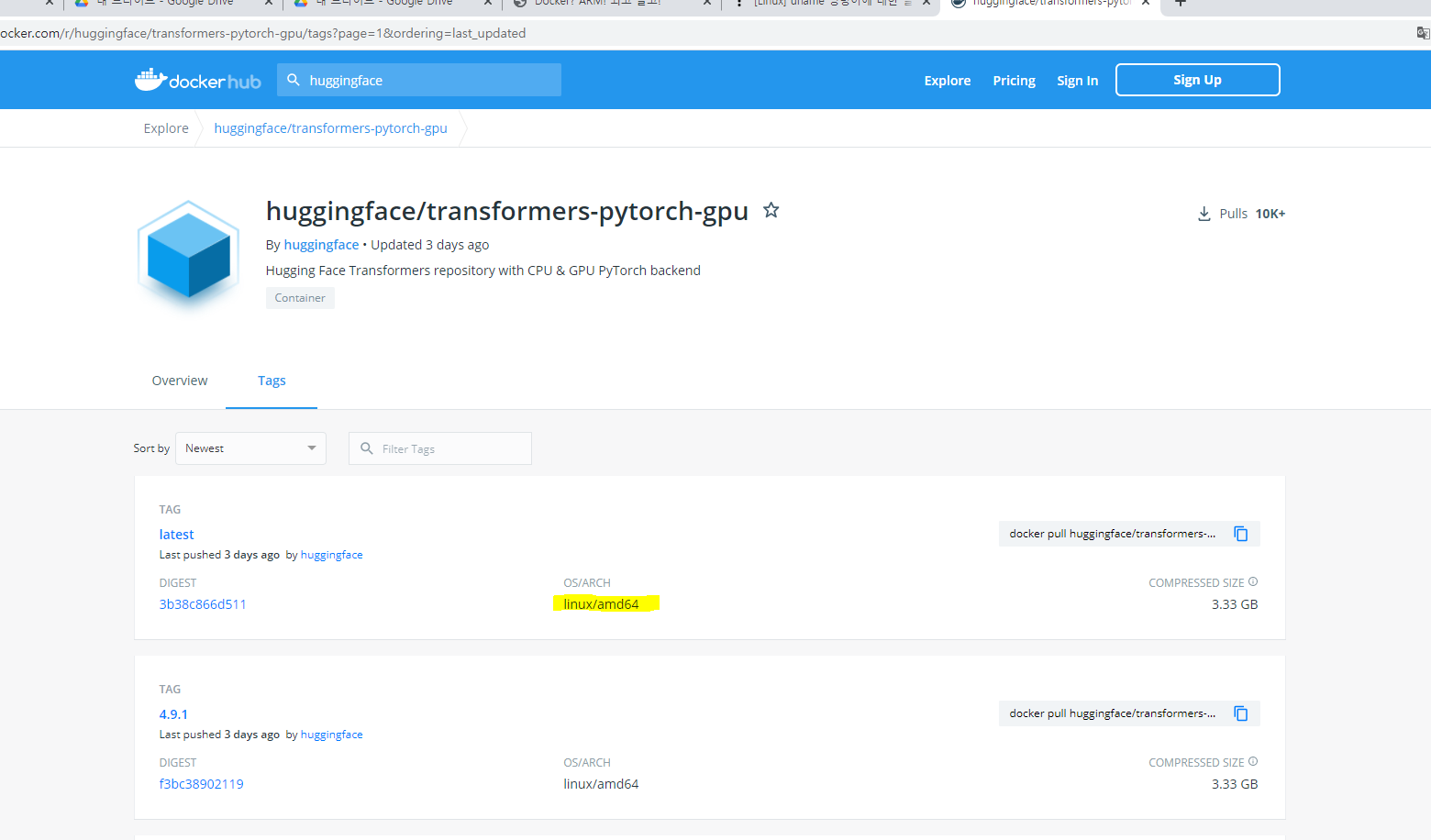
Task: Click huggingface pusher link in 4.9.1 row
Action: tap(331, 735)
